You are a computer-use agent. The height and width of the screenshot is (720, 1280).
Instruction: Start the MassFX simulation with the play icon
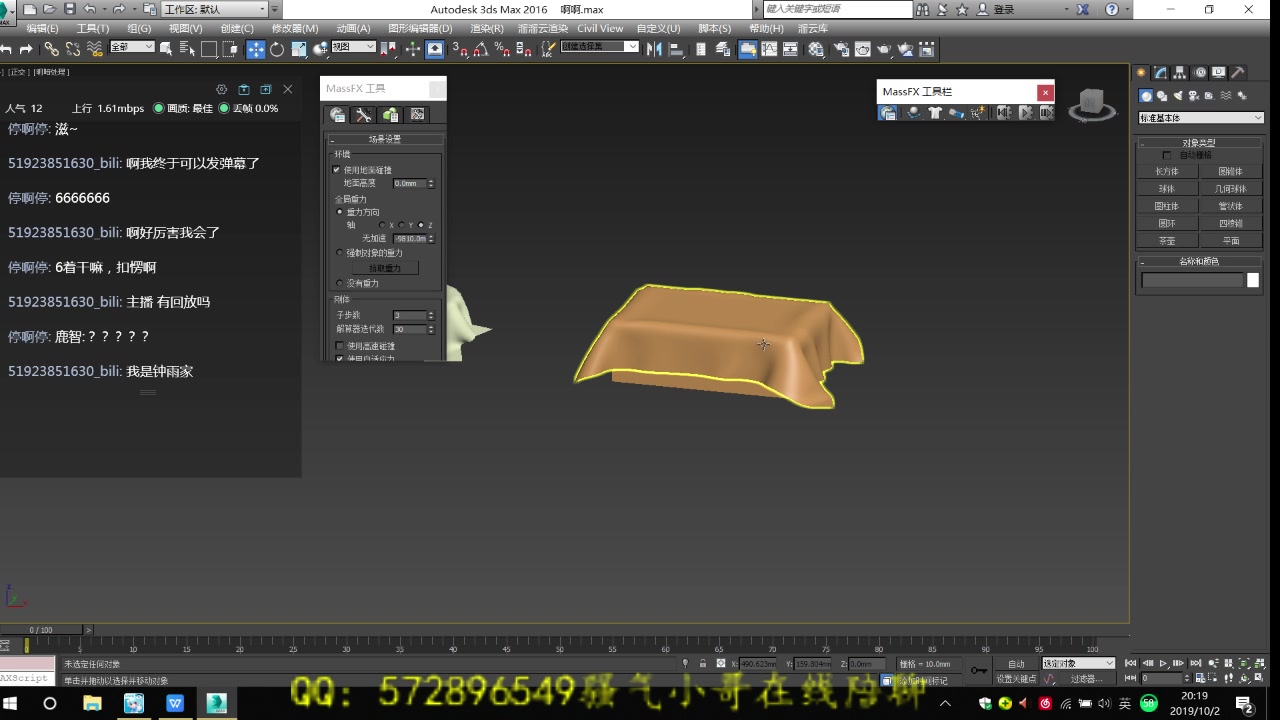click(1026, 112)
